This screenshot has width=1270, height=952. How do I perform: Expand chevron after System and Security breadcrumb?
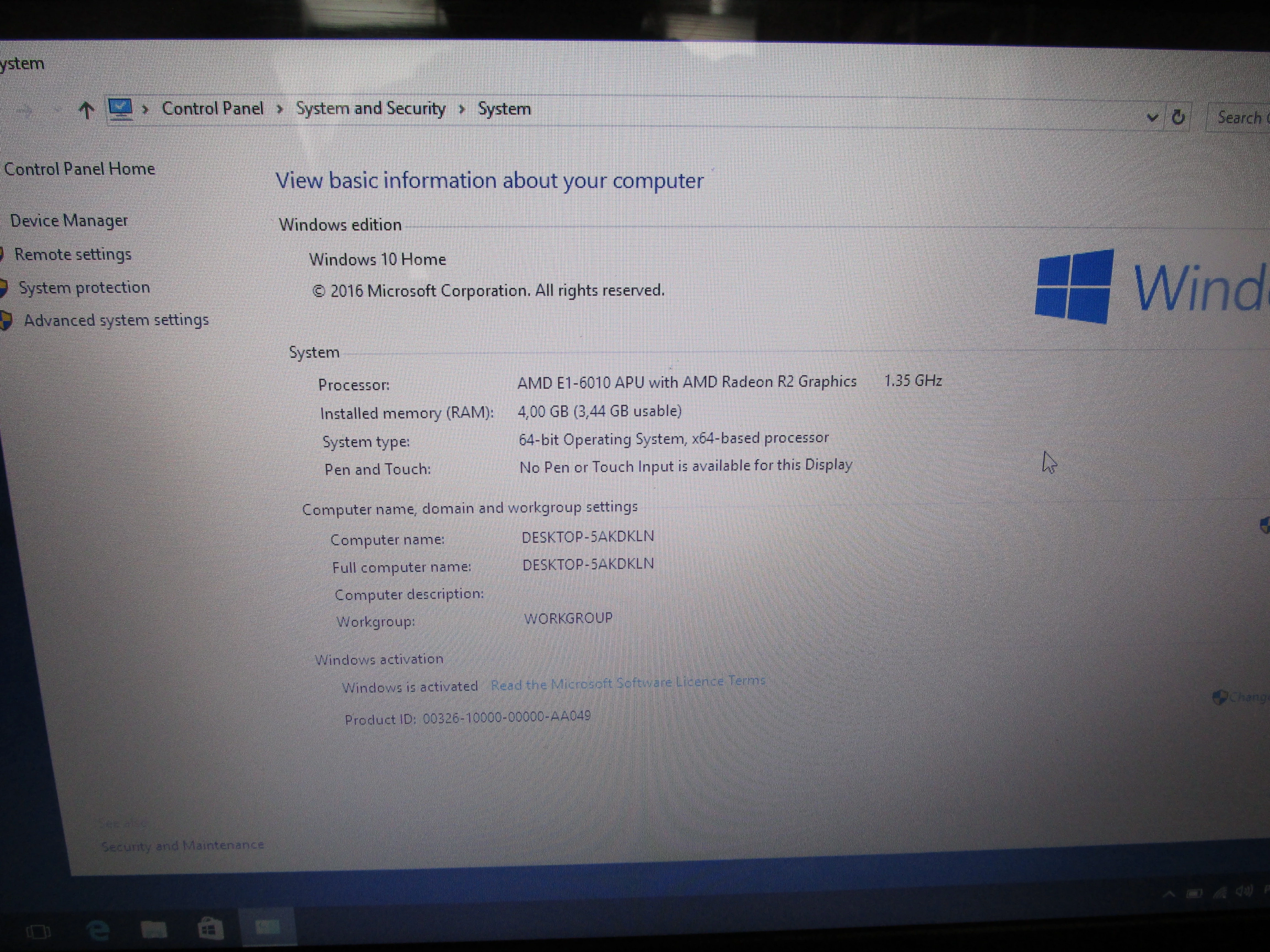click(x=462, y=110)
